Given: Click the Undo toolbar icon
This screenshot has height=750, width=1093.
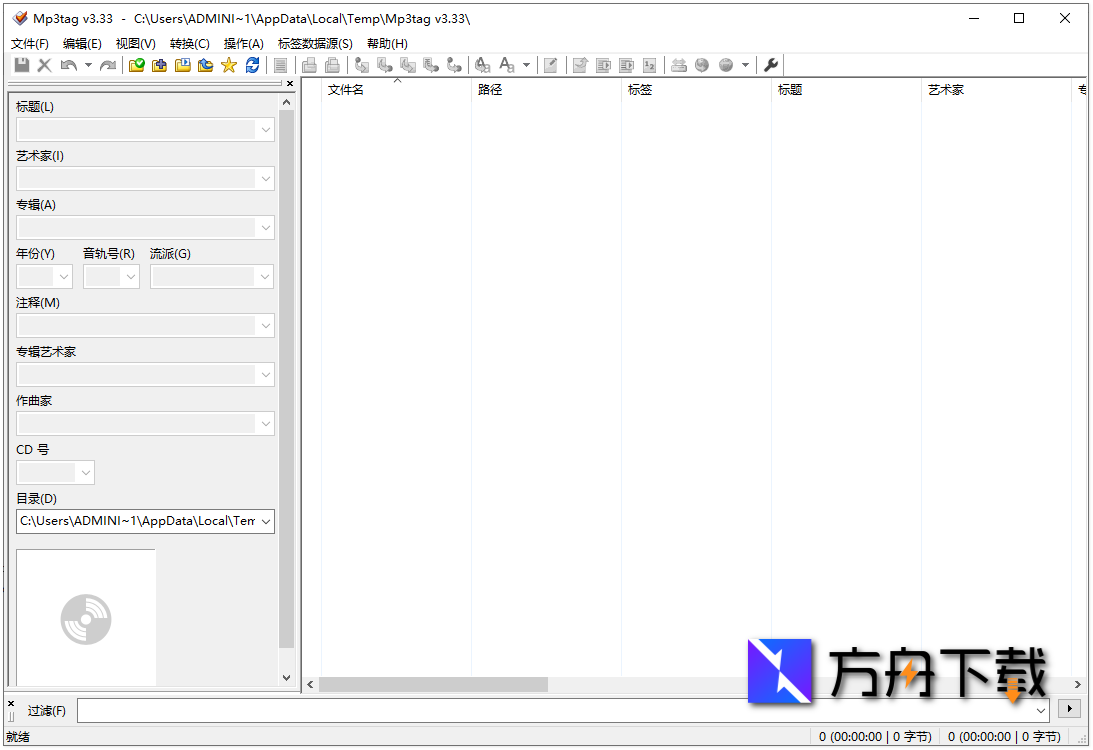Looking at the screenshot, I should pyautogui.click(x=68, y=65).
